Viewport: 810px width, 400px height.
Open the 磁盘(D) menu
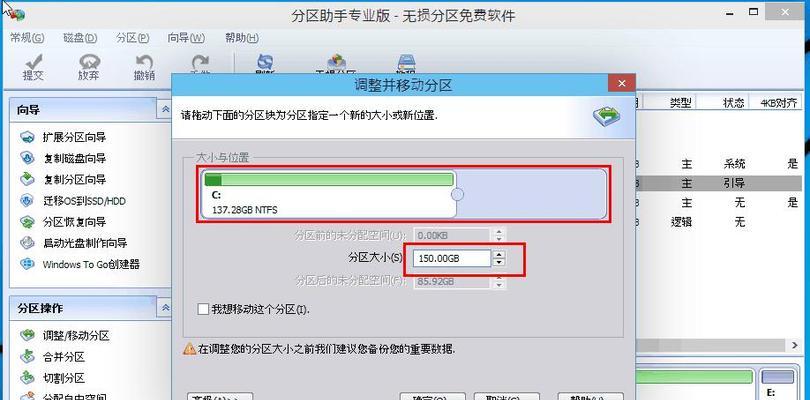(x=80, y=38)
